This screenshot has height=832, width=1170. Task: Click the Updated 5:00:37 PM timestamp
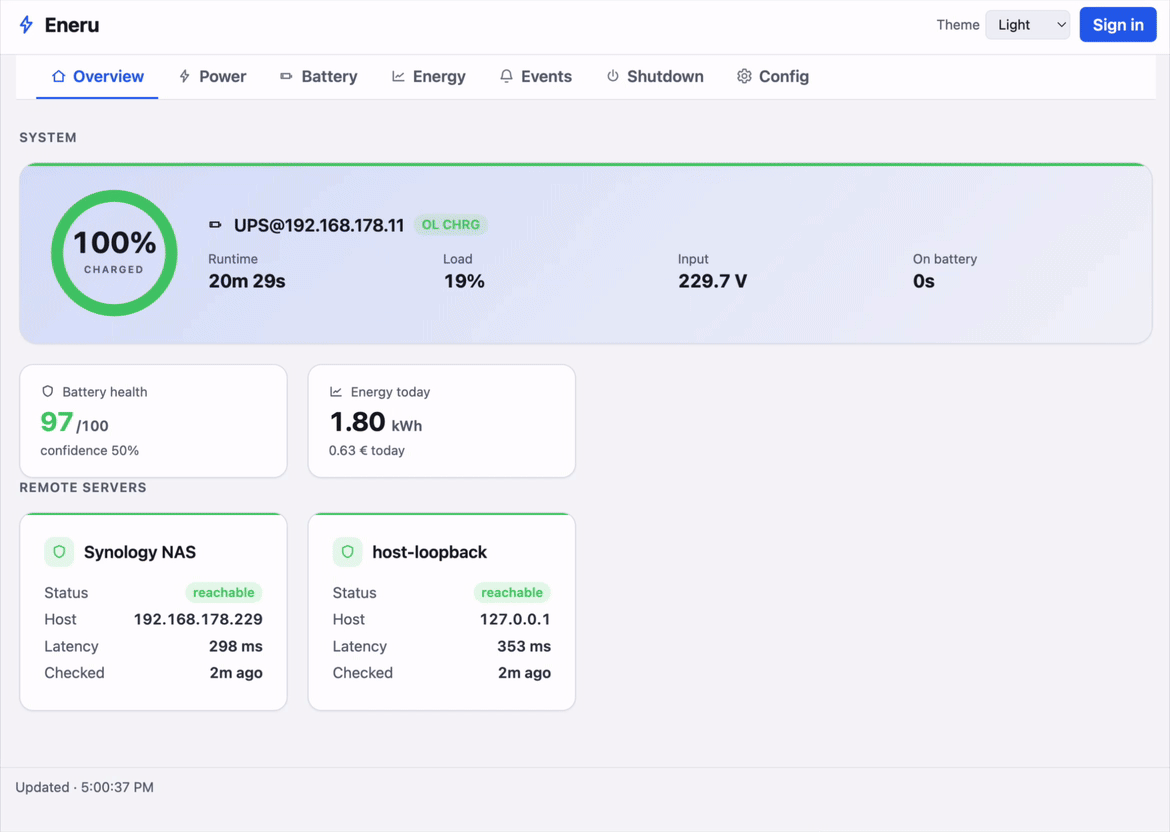84,787
